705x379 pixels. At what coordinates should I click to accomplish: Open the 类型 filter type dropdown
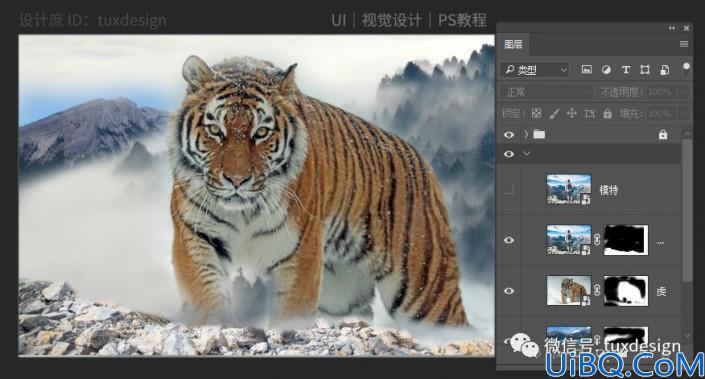click(535, 70)
